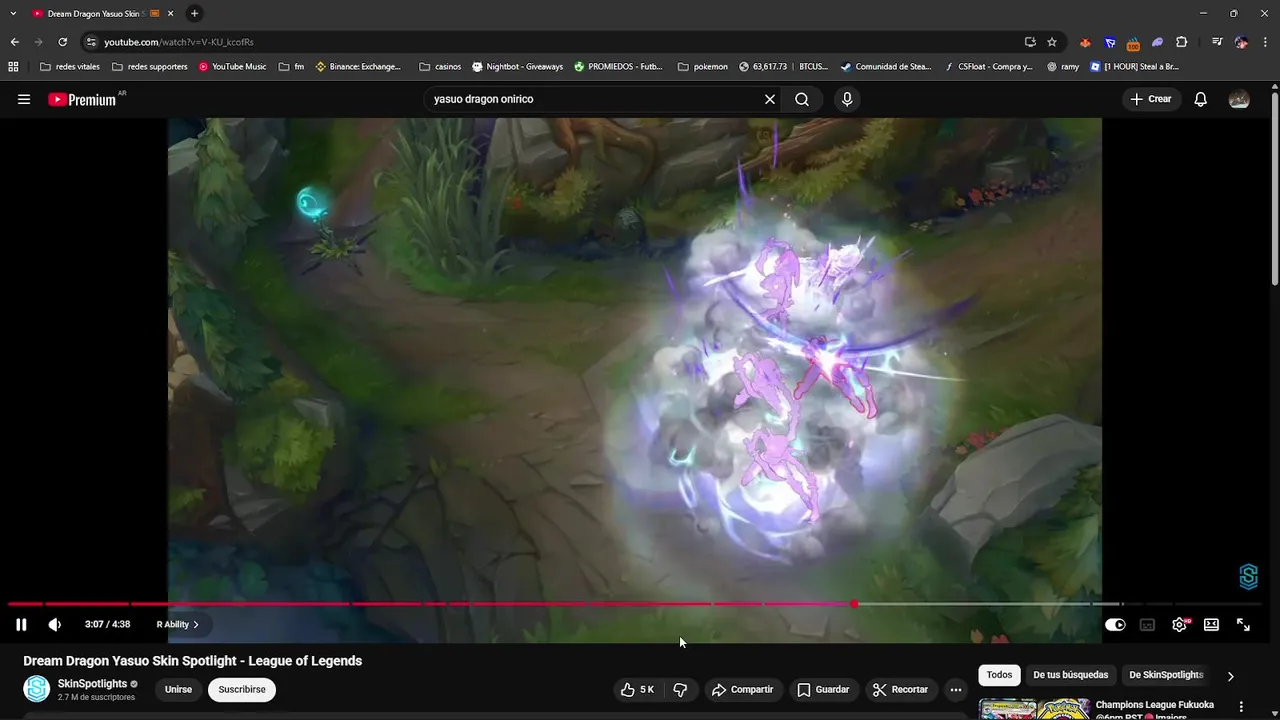Go to YouTube Premium home logo
Screen dimensions: 1280x720
82,99
